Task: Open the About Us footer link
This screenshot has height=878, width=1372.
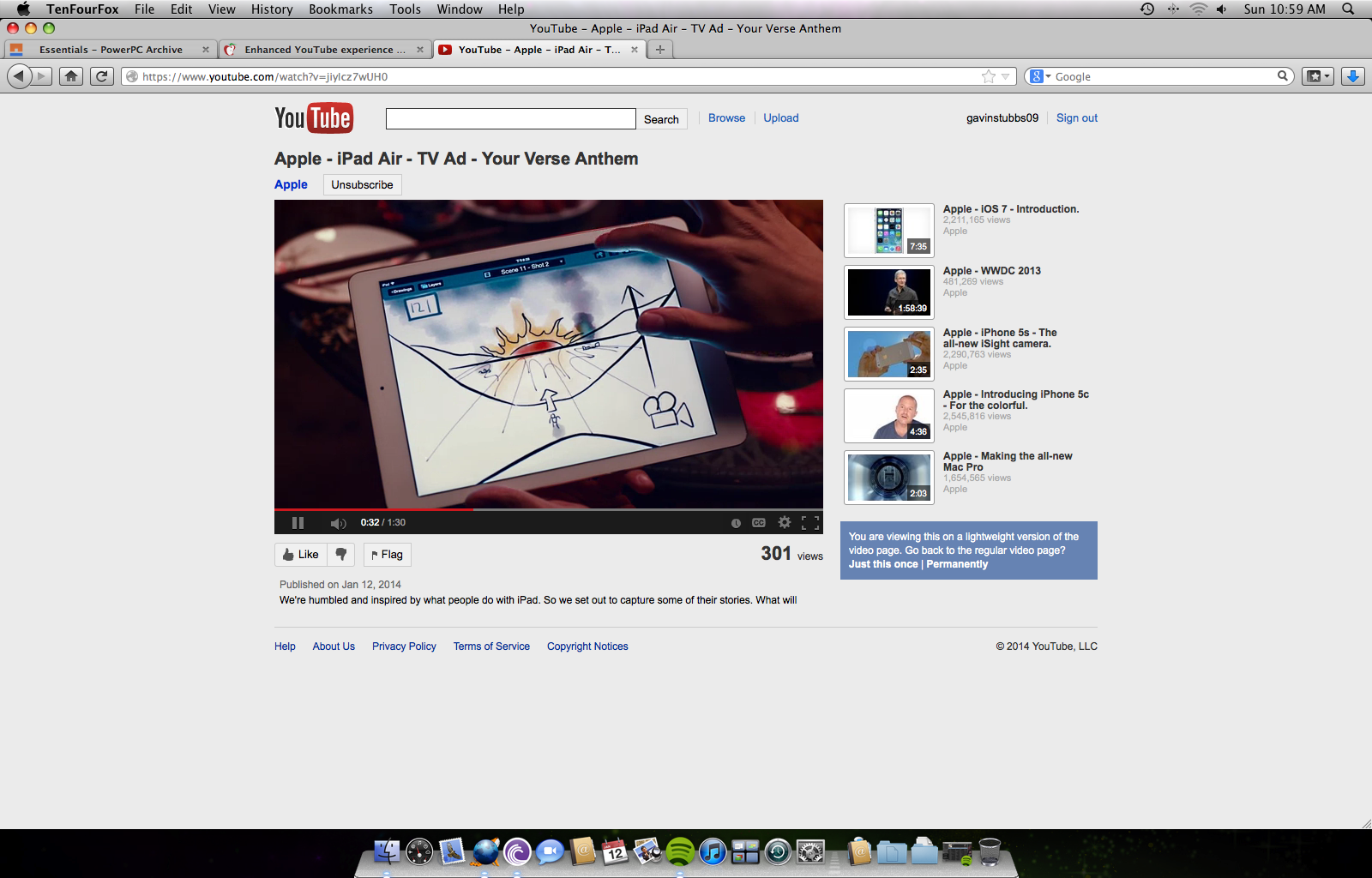Action: [334, 646]
